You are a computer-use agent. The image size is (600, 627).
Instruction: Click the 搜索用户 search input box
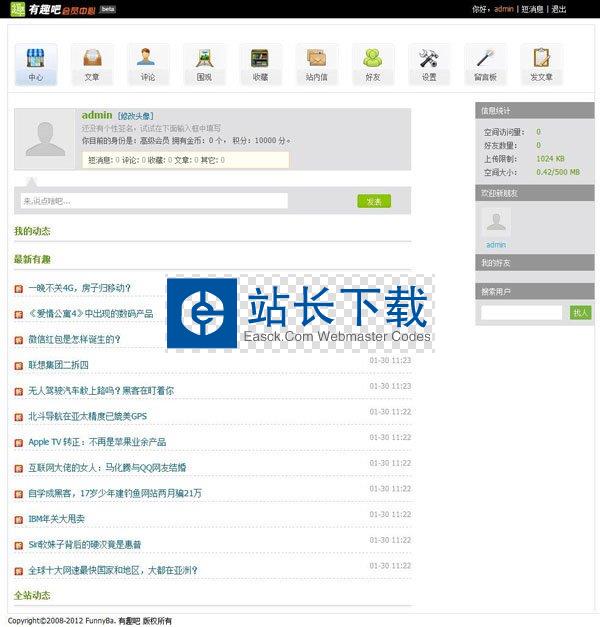[x=521, y=313]
